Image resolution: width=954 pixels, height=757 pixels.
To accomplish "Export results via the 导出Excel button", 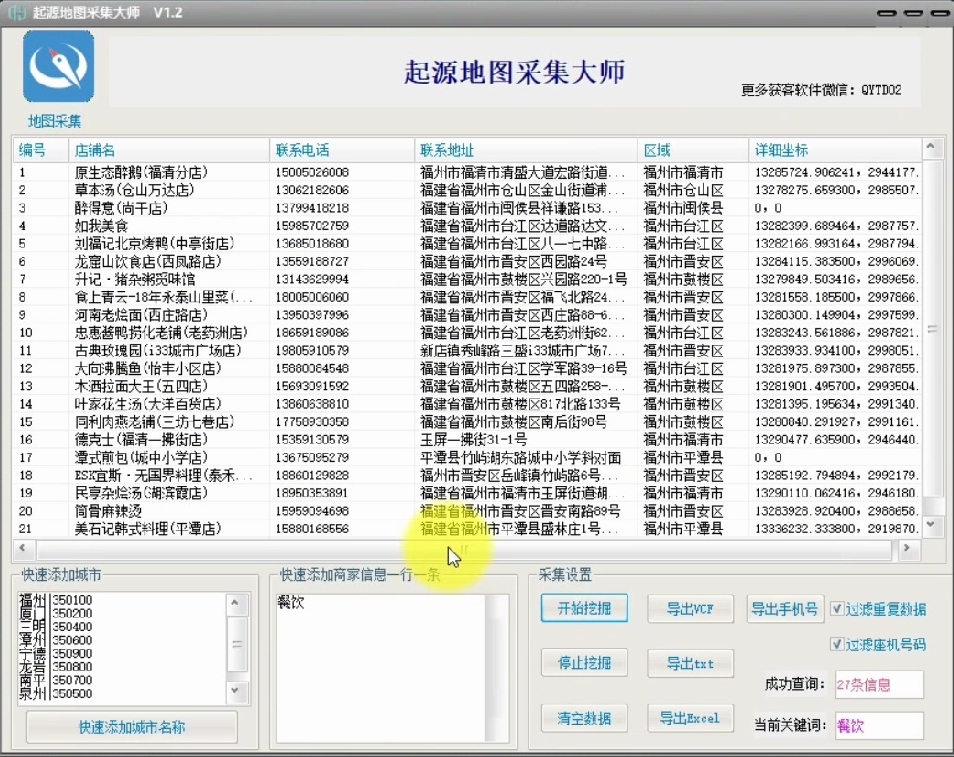I will coord(690,717).
